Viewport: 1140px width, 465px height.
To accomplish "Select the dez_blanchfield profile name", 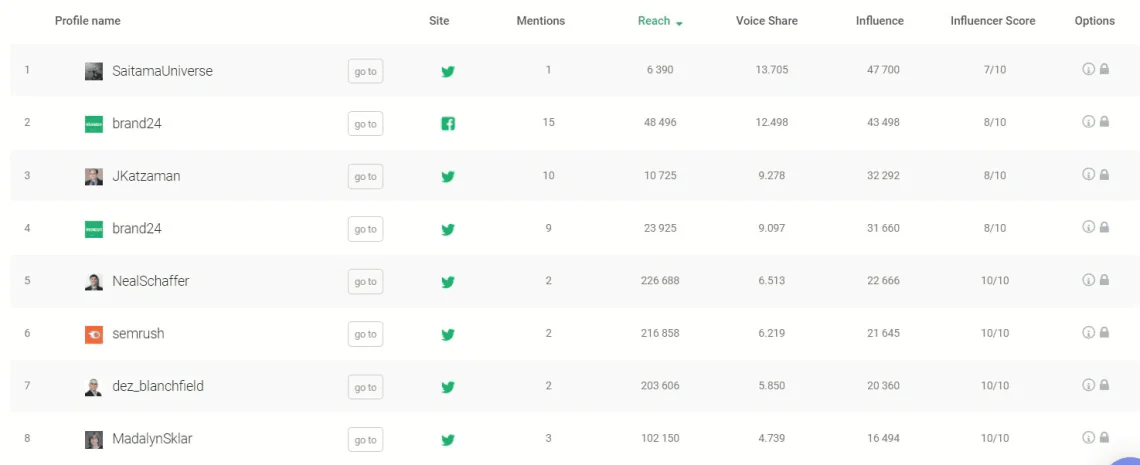I will coord(158,387).
